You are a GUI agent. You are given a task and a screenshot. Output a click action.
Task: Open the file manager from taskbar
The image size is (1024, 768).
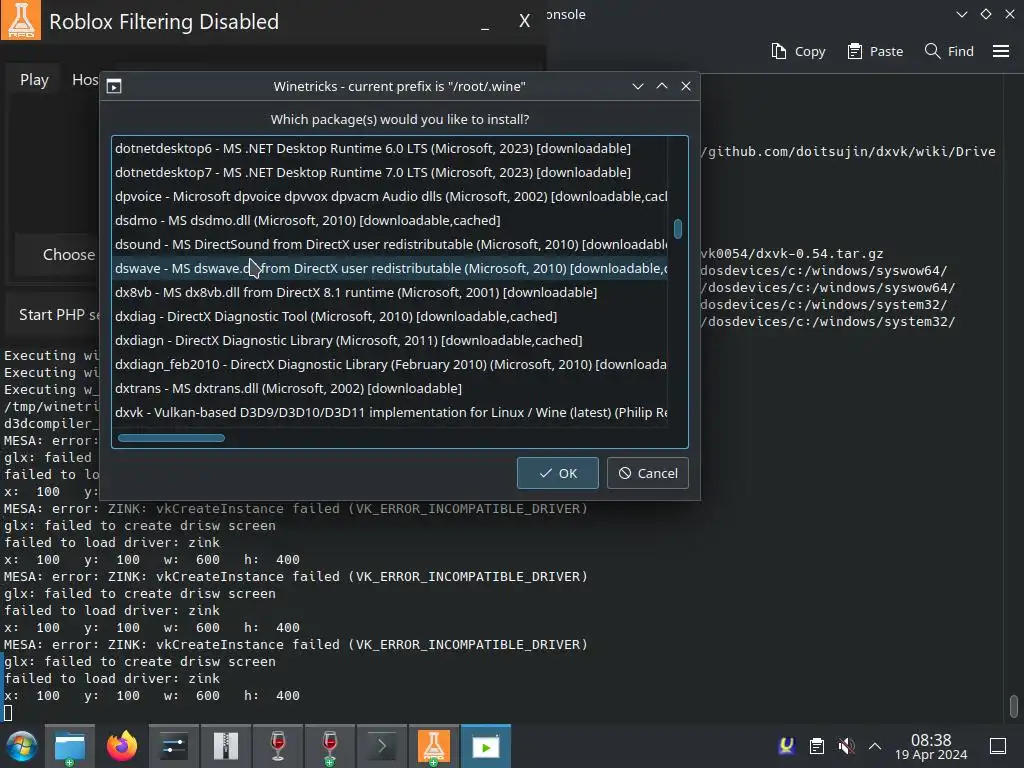pos(70,746)
